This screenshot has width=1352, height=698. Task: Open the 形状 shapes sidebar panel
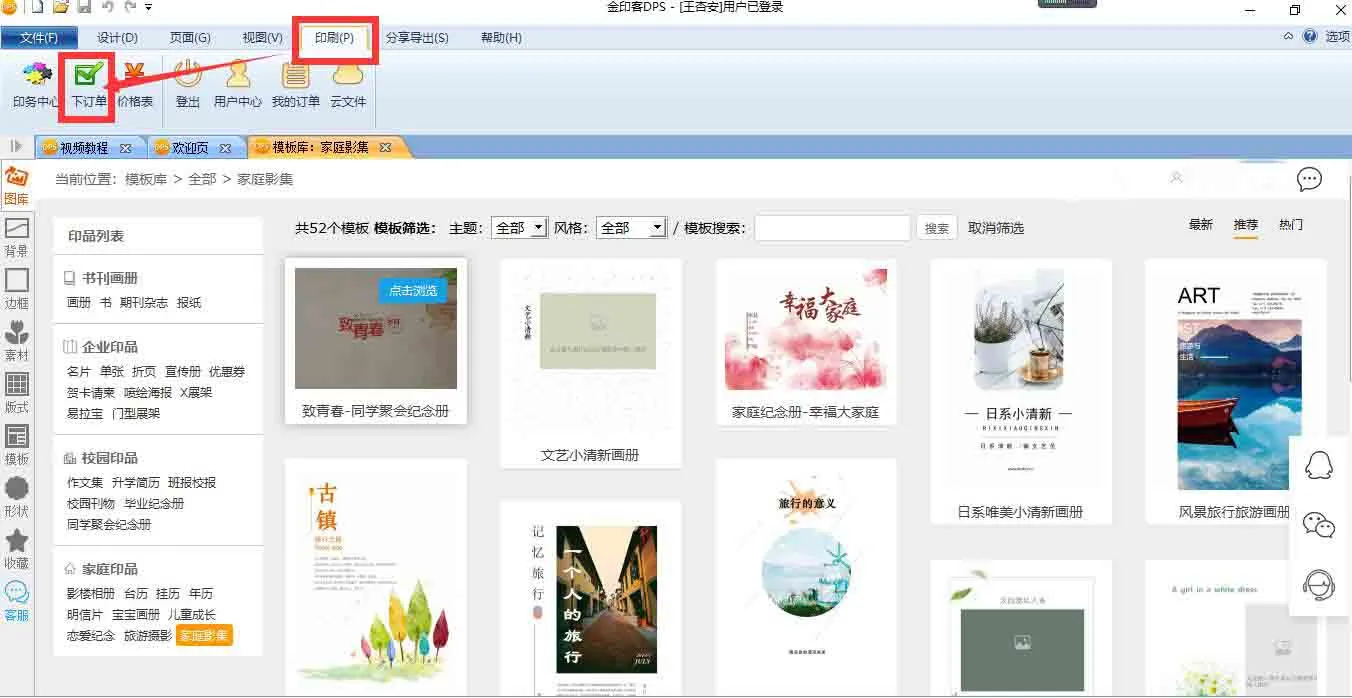coord(17,497)
